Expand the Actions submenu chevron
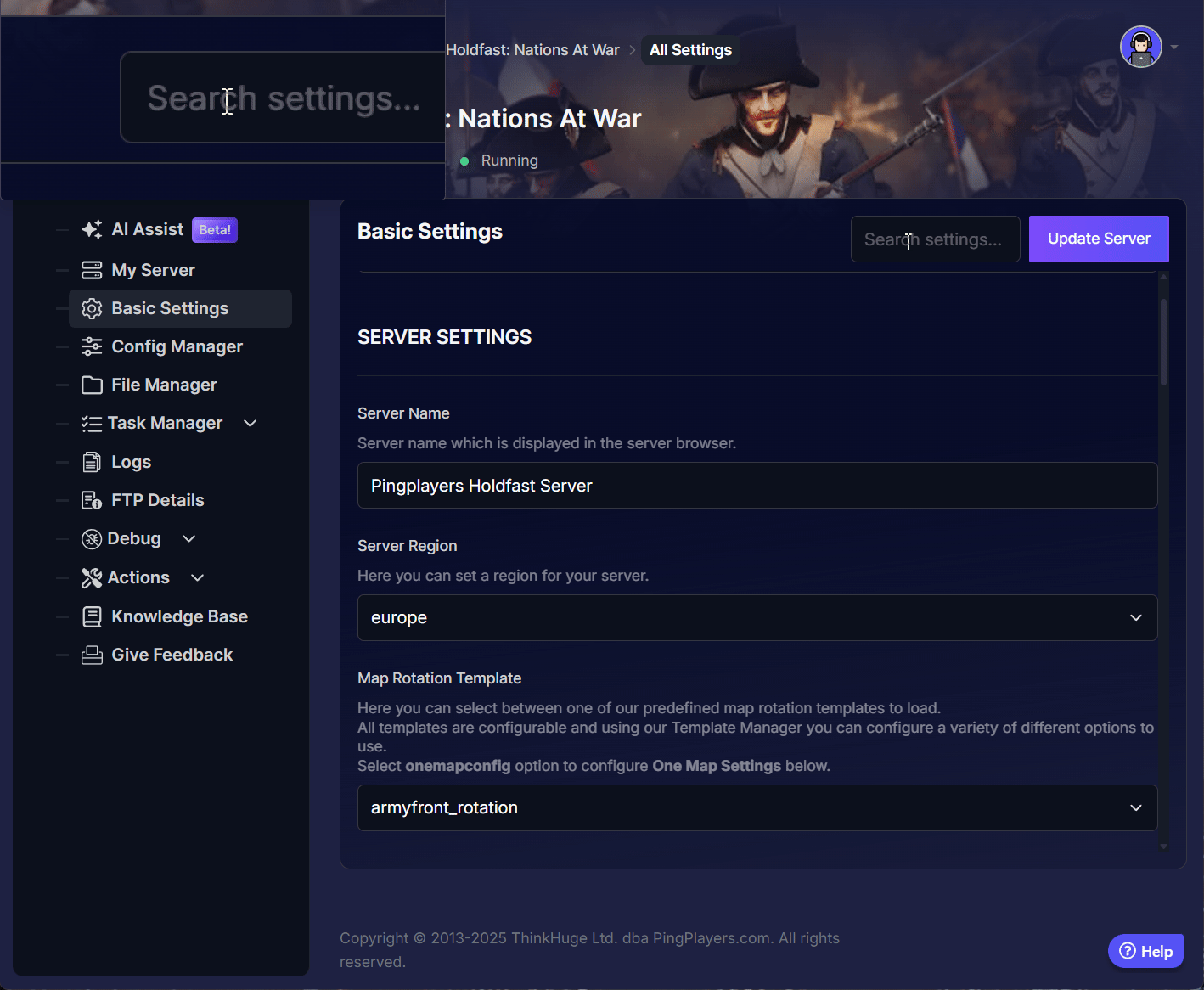 [197, 577]
